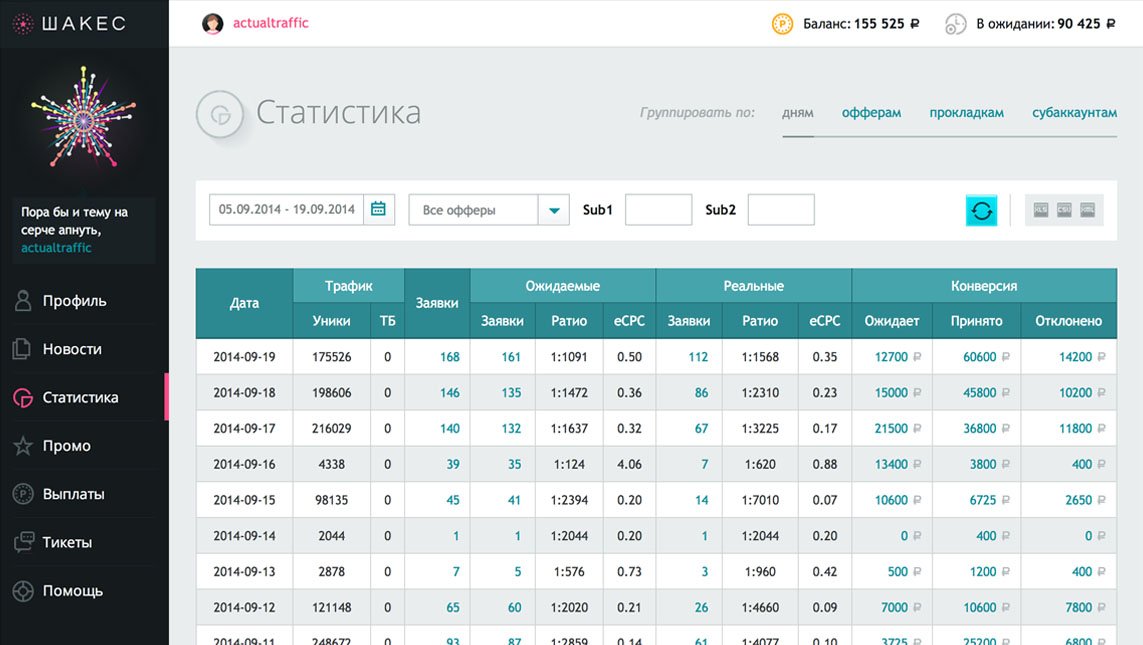Group statistics by прокладкам

coord(966,112)
